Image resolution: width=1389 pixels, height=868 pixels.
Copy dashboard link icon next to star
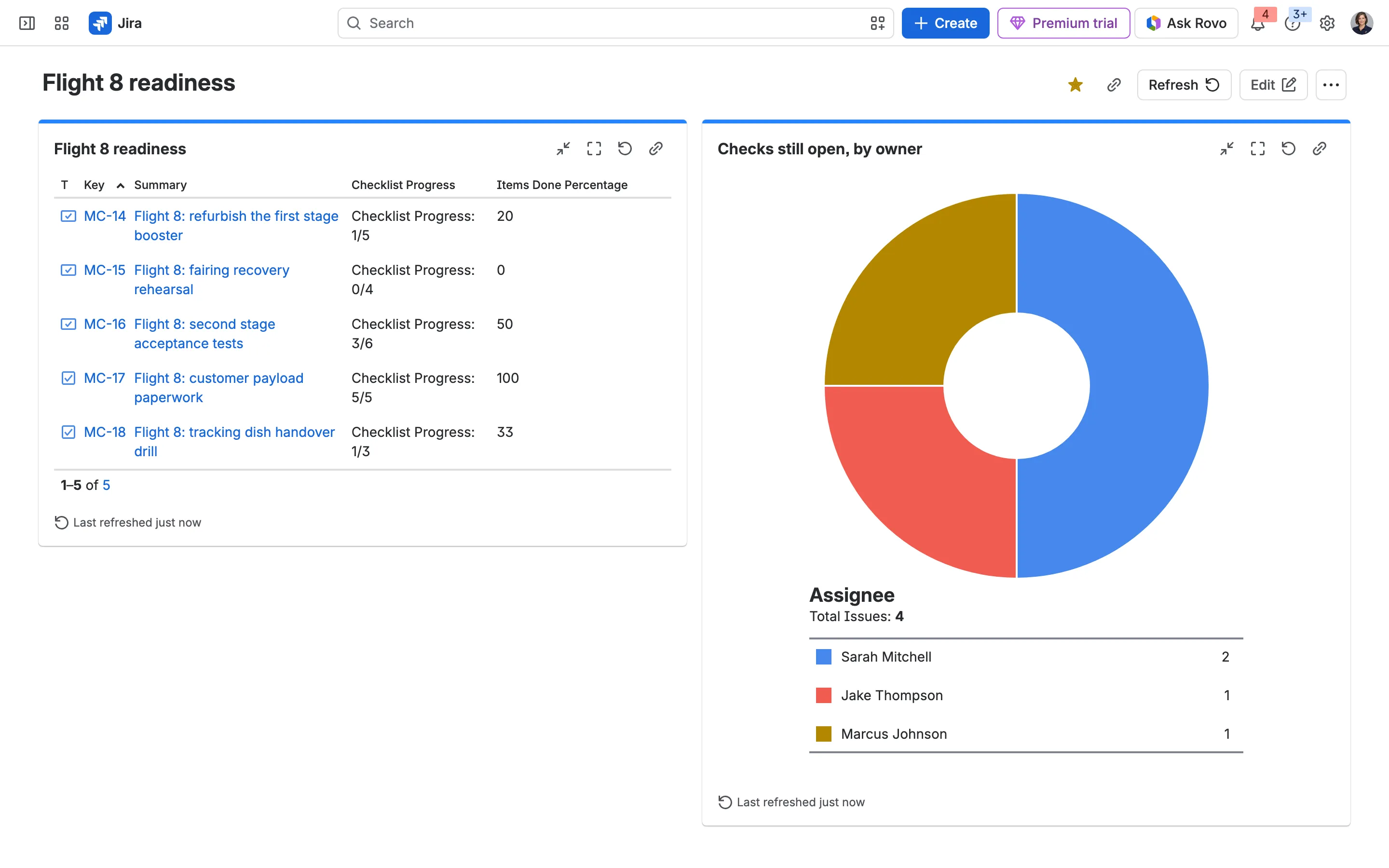[1114, 85]
